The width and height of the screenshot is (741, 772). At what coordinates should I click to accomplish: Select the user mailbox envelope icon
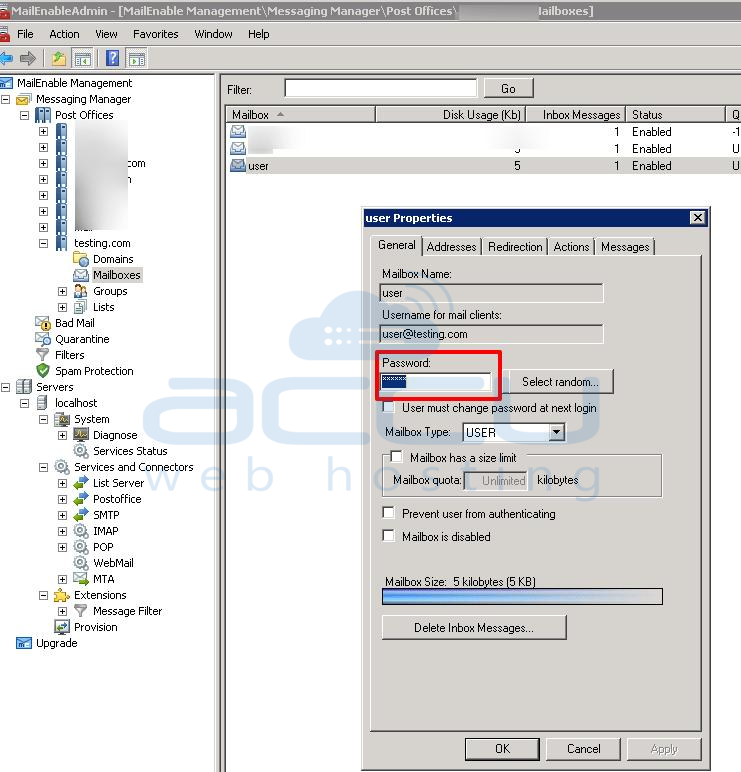pyautogui.click(x=238, y=165)
